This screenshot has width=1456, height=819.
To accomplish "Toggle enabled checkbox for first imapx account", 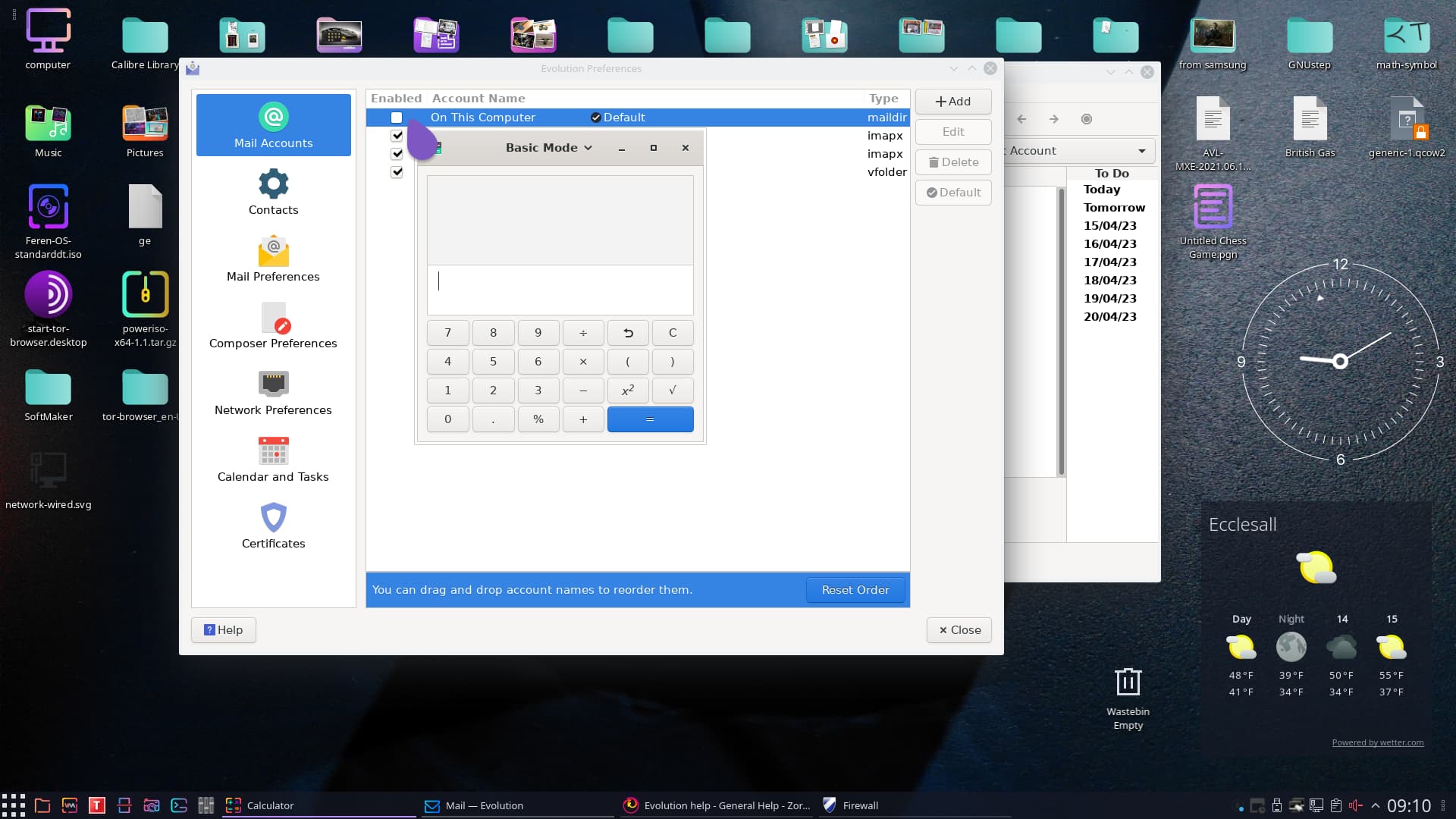I will tap(397, 135).
